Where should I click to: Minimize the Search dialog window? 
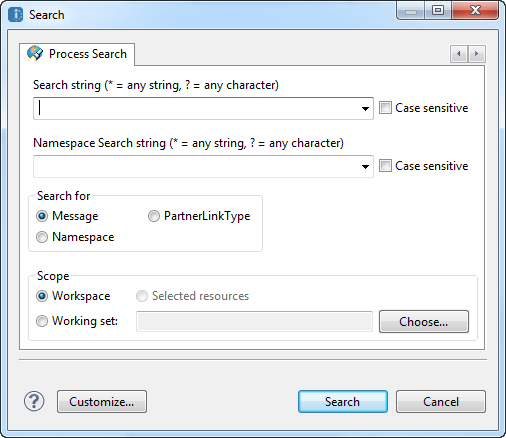[x=411, y=10]
